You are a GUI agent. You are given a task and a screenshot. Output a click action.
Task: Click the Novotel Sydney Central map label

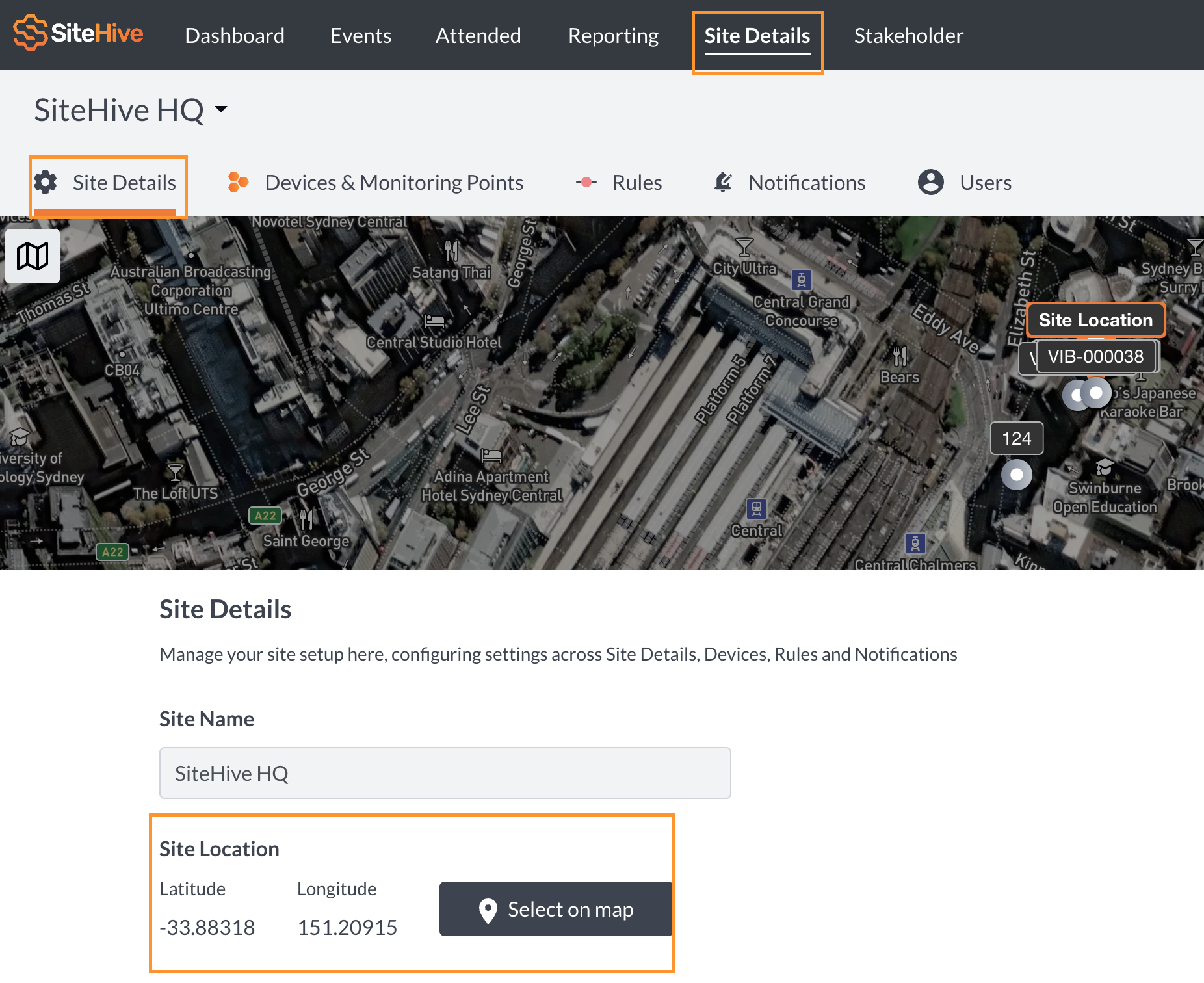[330, 222]
